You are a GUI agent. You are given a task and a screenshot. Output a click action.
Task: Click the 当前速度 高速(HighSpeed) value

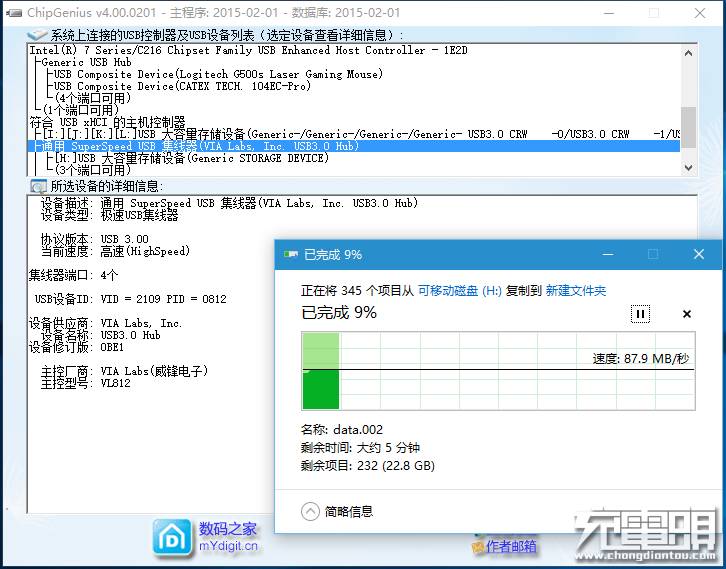pyautogui.click(x=145, y=251)
